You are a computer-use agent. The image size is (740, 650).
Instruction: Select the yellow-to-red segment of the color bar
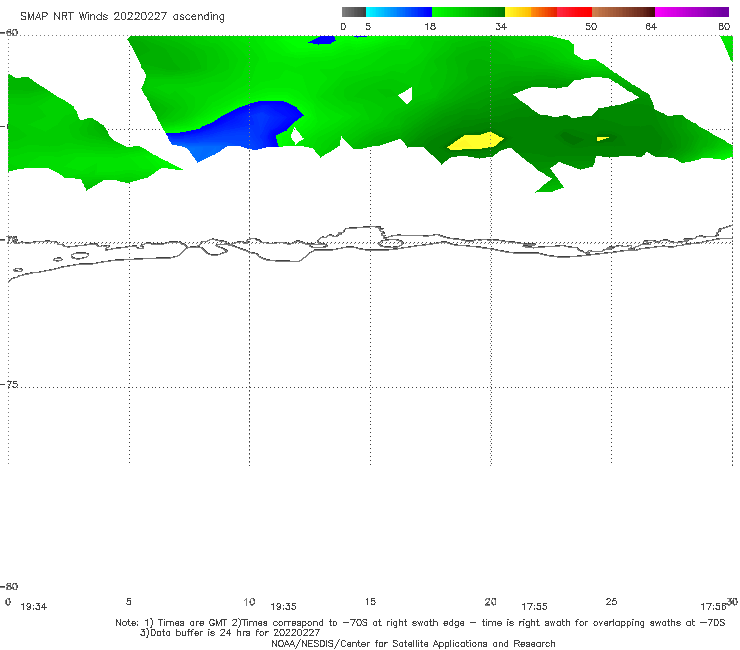click(x=548, y=12)
